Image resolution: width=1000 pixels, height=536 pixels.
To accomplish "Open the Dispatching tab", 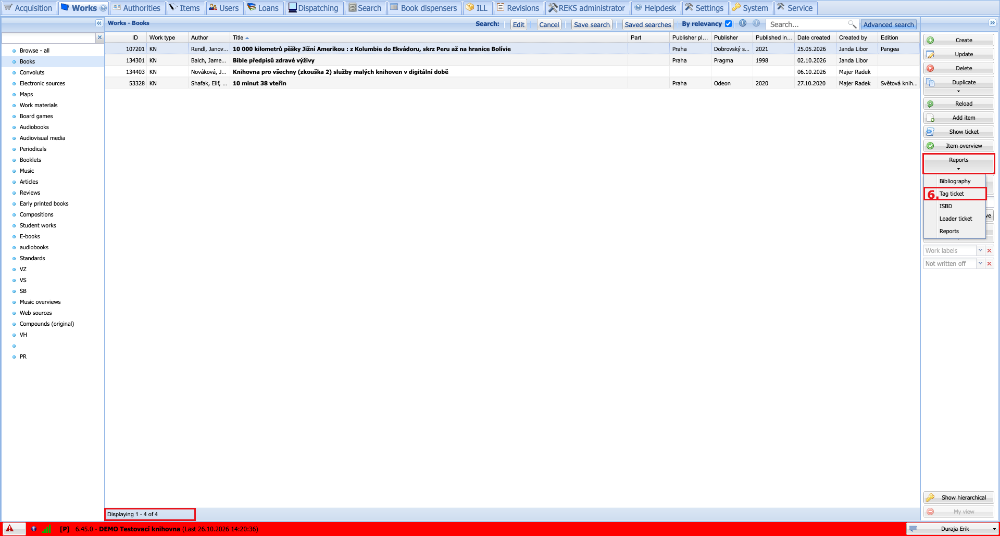I will 313,8.
